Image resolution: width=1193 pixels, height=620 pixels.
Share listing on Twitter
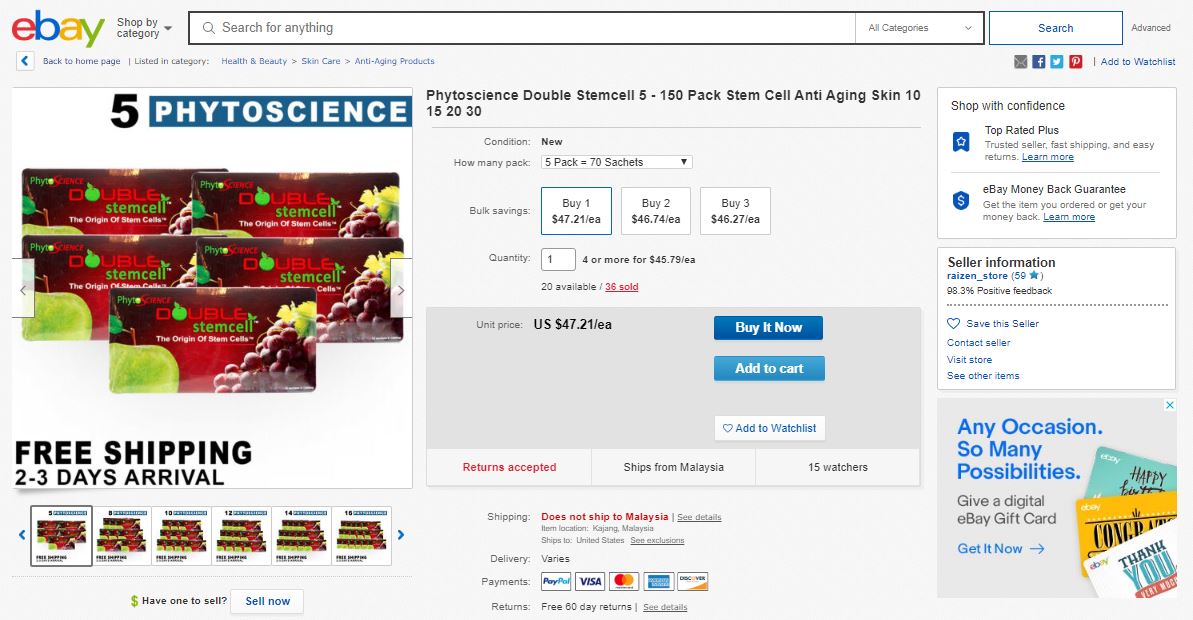coord(1057,62)
